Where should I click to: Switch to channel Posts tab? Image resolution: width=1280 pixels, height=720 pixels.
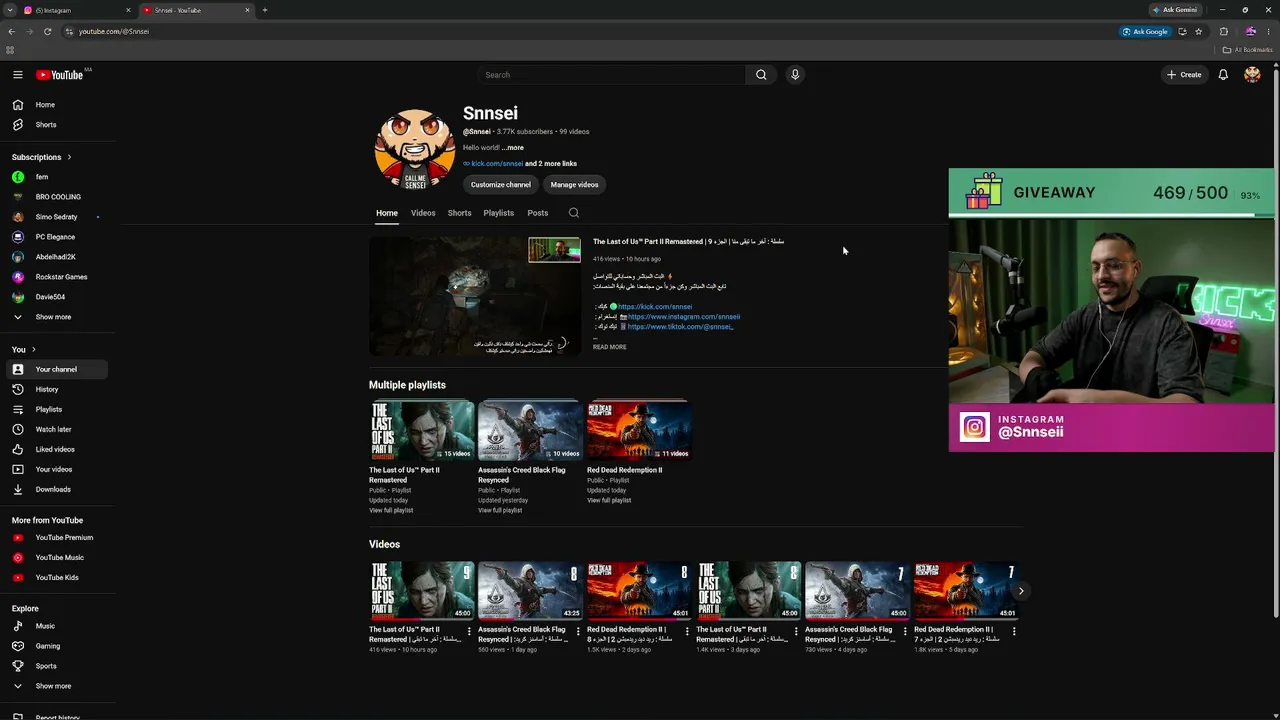pos(538,213)
